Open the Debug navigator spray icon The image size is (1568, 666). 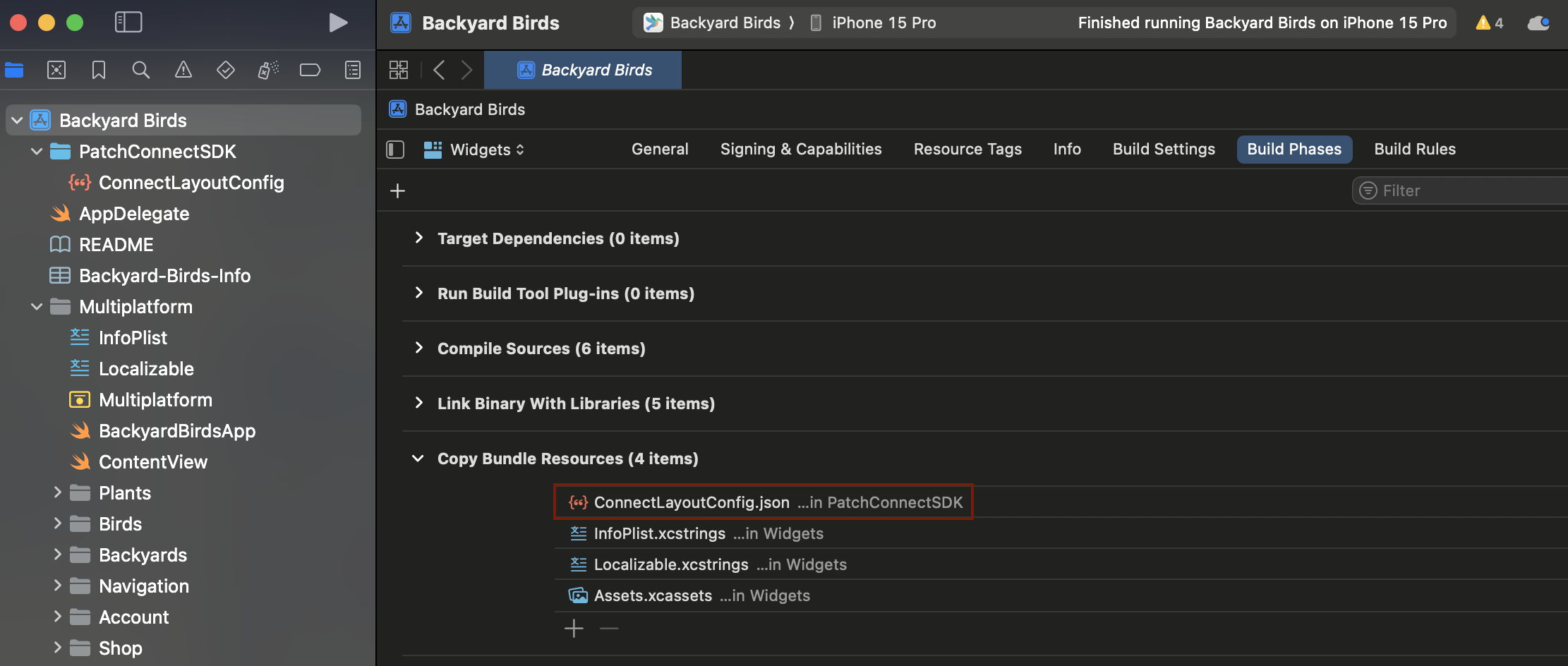coord(268,70)
